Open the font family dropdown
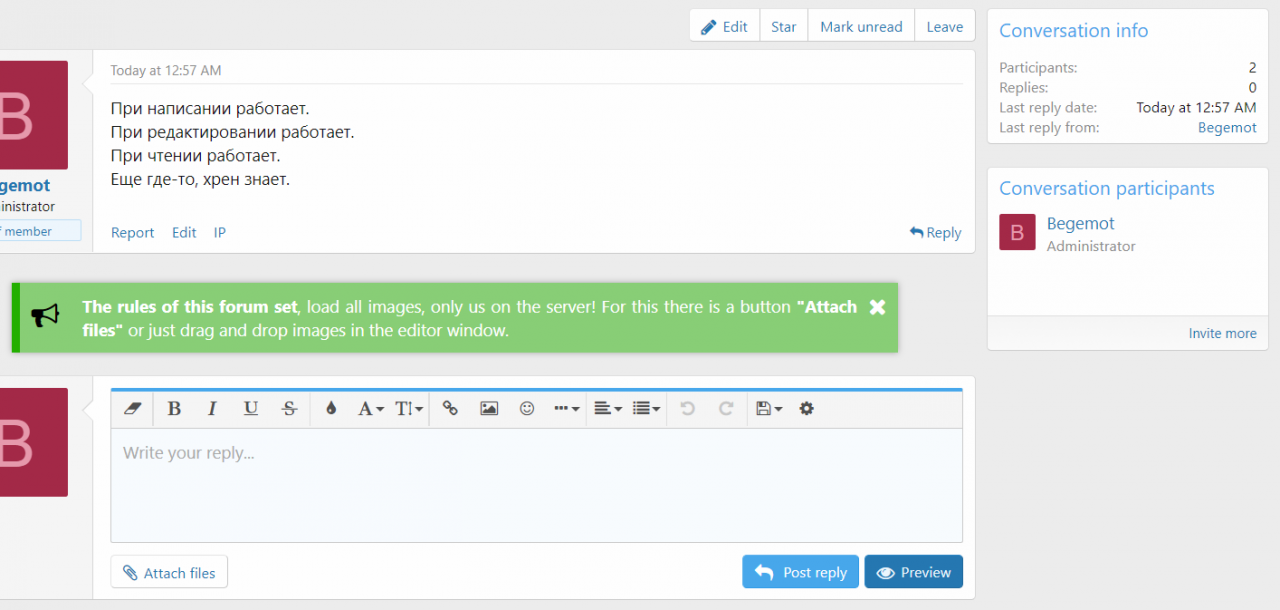Screen dimensions: 1280x610 pyautogui.click(x=370, y=408)
